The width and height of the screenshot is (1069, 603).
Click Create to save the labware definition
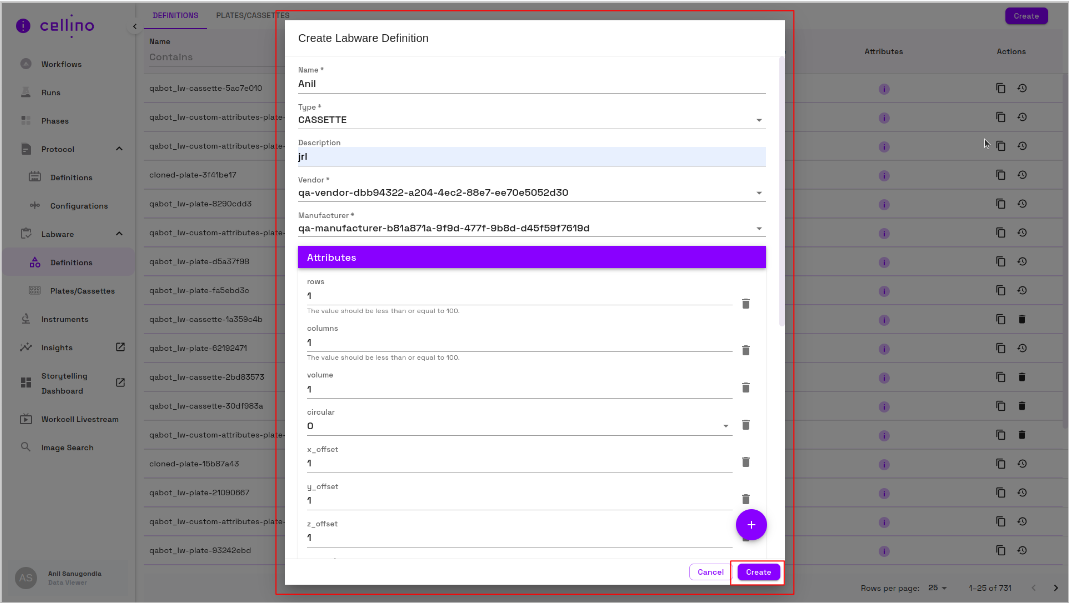(x=757, y=571)
